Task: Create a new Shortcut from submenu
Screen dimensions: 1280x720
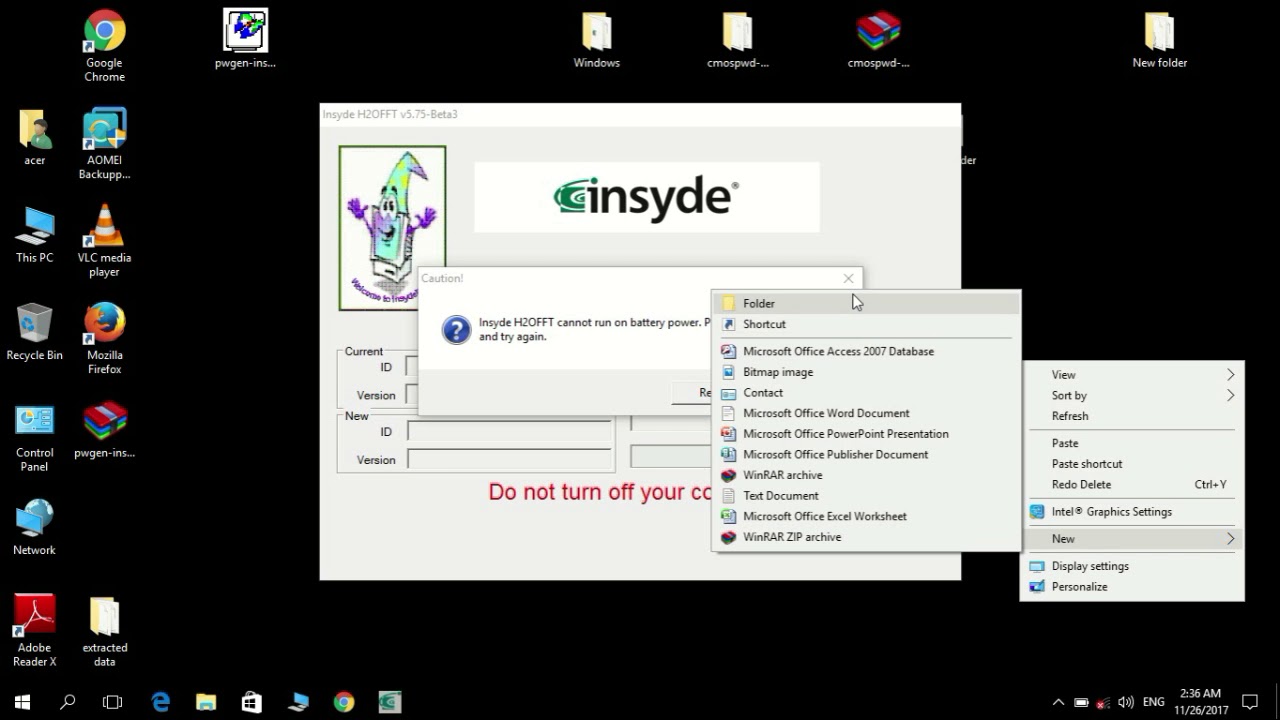Action: tap(866, 324)
